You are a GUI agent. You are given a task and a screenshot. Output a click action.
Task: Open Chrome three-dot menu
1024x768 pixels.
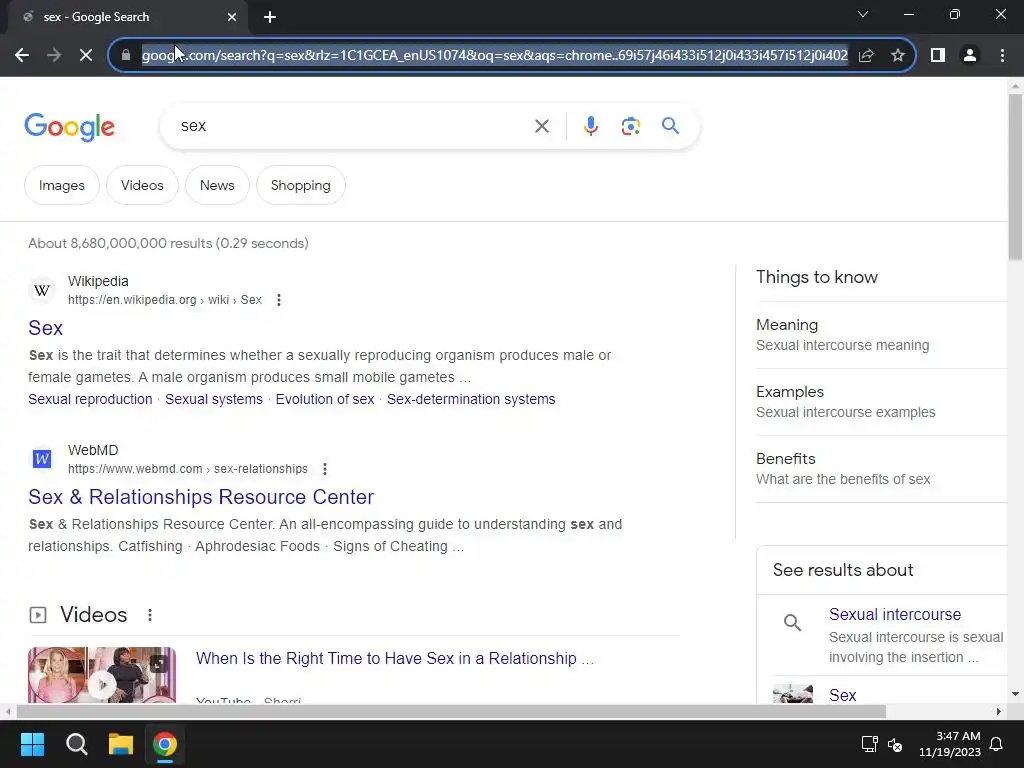(x=1002, y=56)
